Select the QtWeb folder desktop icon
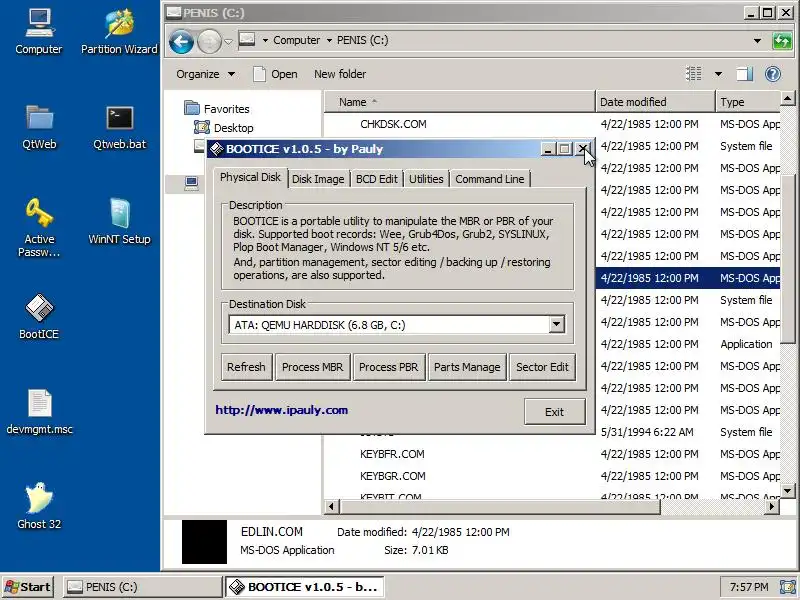The height and width of the screenshot is (600, 800). pos(39,127)
